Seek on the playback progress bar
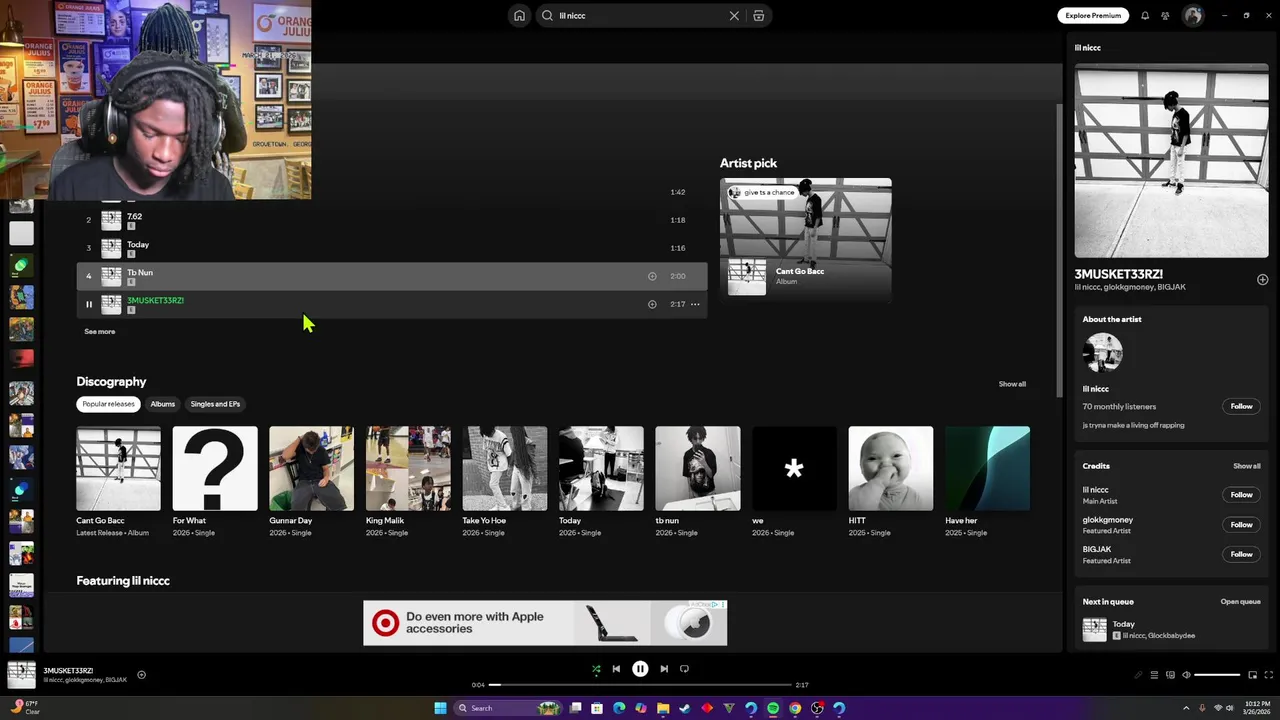 coord(640,685)
